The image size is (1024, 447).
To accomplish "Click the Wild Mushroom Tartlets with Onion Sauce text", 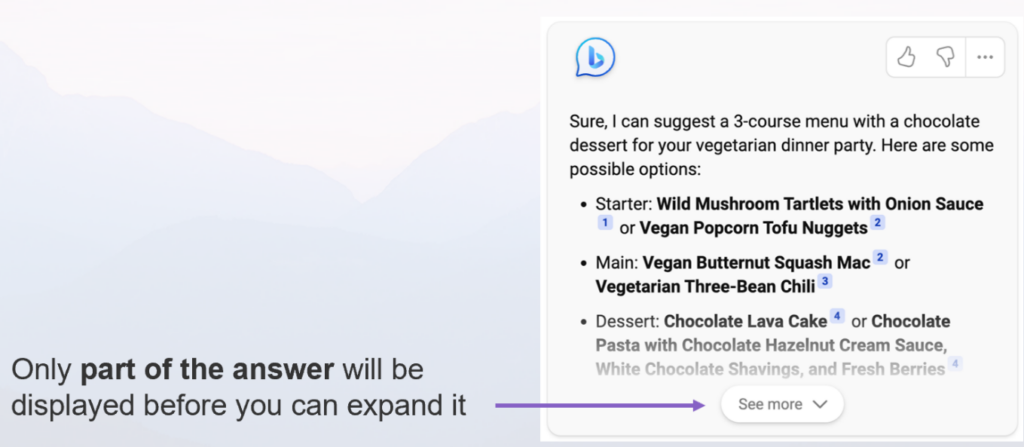I will [x=819, y=204].
